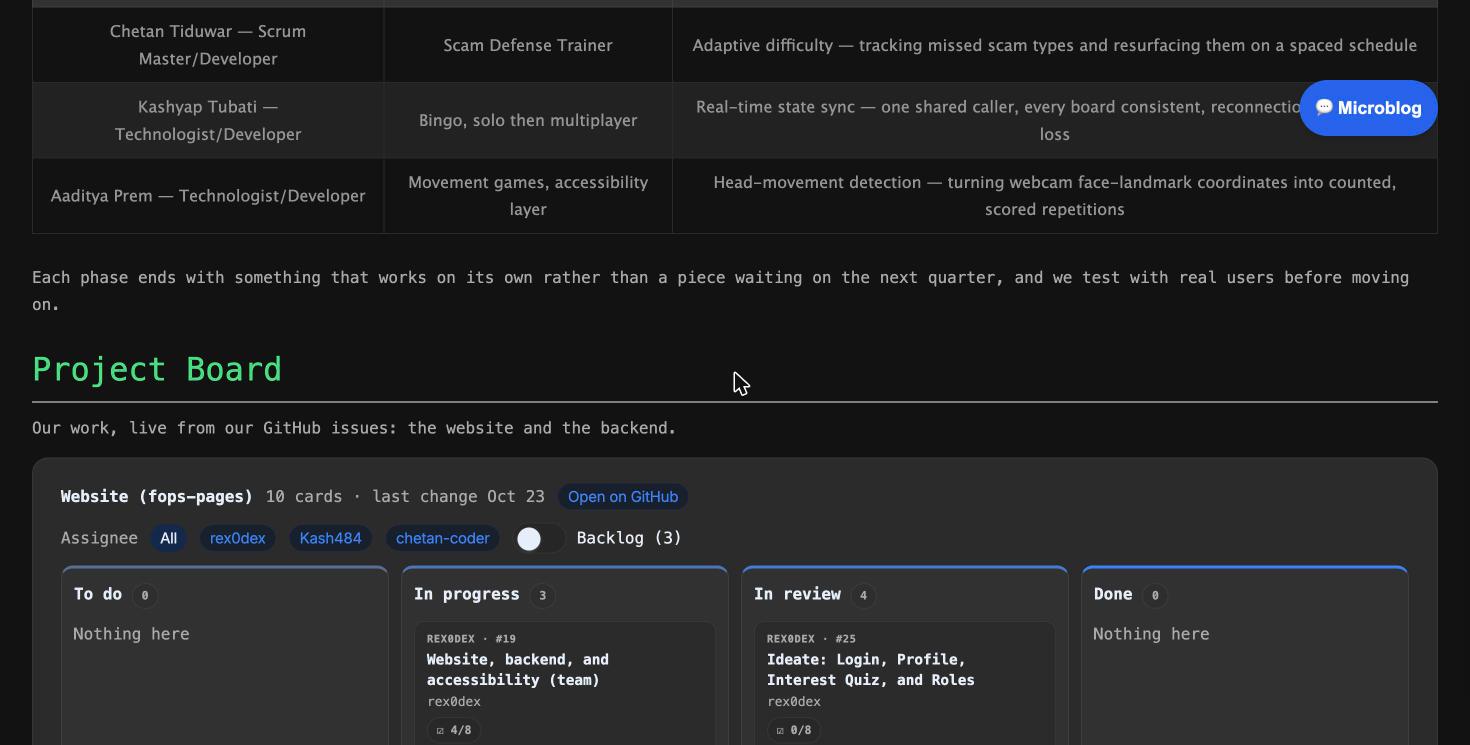The width and height of the screenshot is (1470, 745).
Task: Click the Kashyap Tubati — Technologist/Developer cell
Action: [208, 120]
